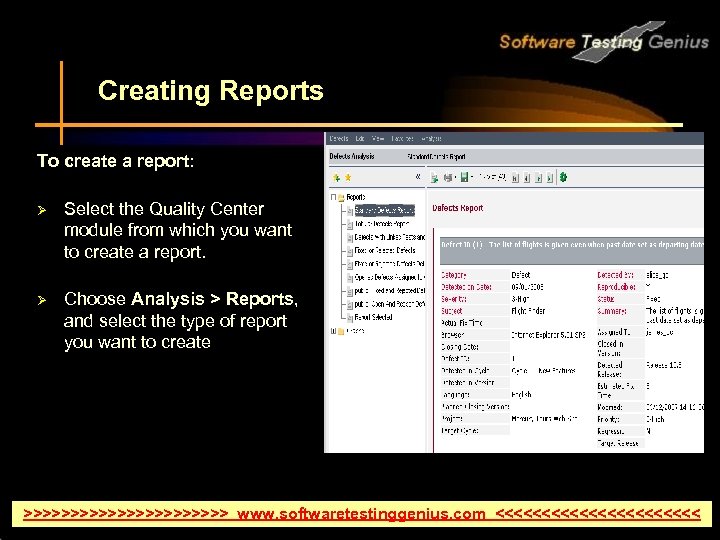720x540 pixels.
Task: Select the Reports folder in tree
Action: [356, 197]
